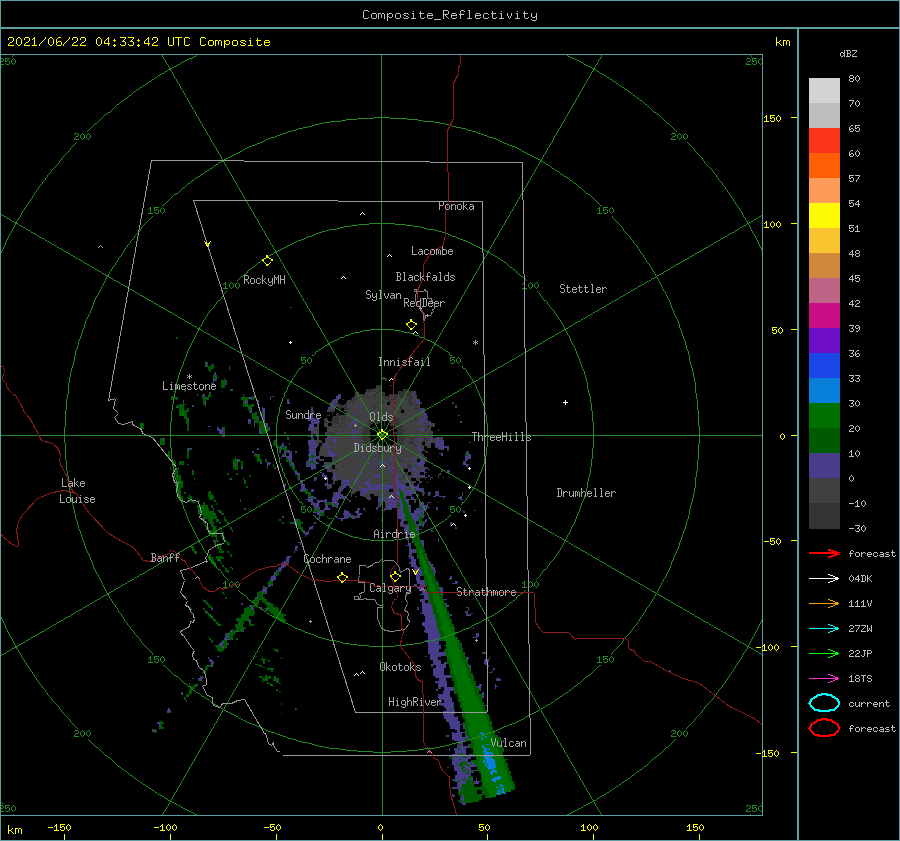
Task: Select the 33–36 dBZ blue swatch
Action: (x=824, y=365)
